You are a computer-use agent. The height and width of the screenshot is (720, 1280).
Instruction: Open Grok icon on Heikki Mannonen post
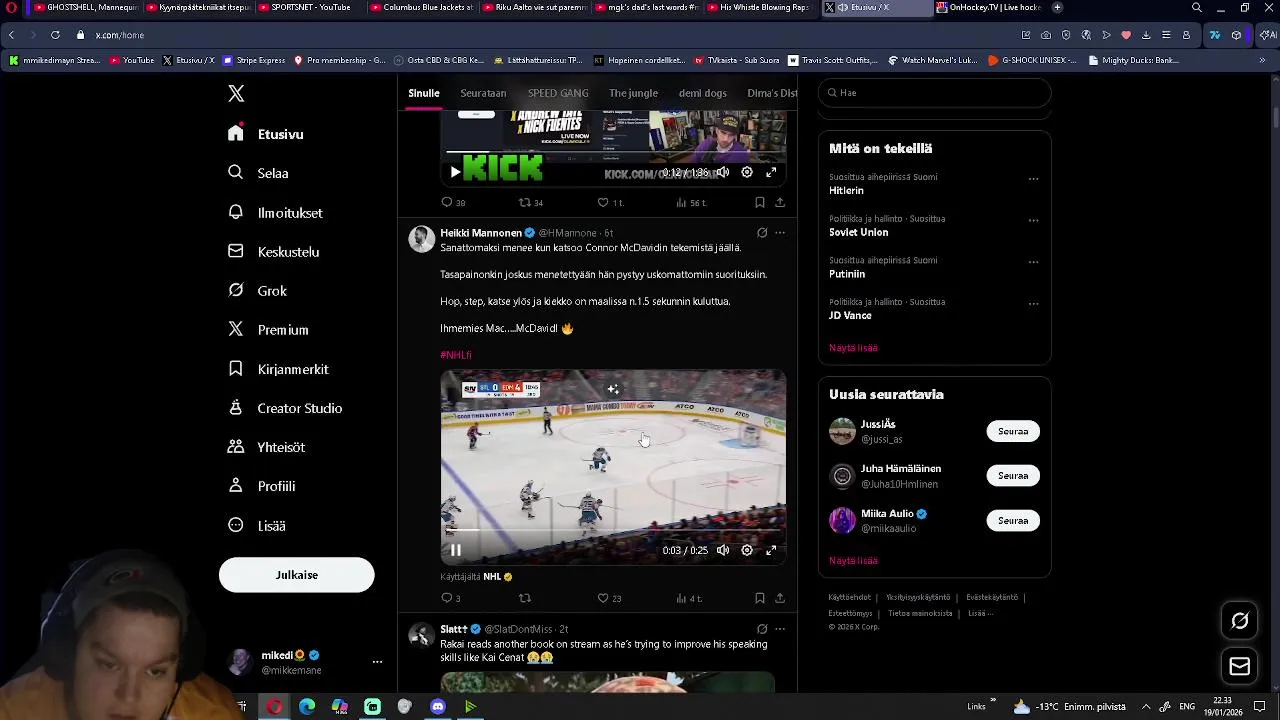pos(762,233)
